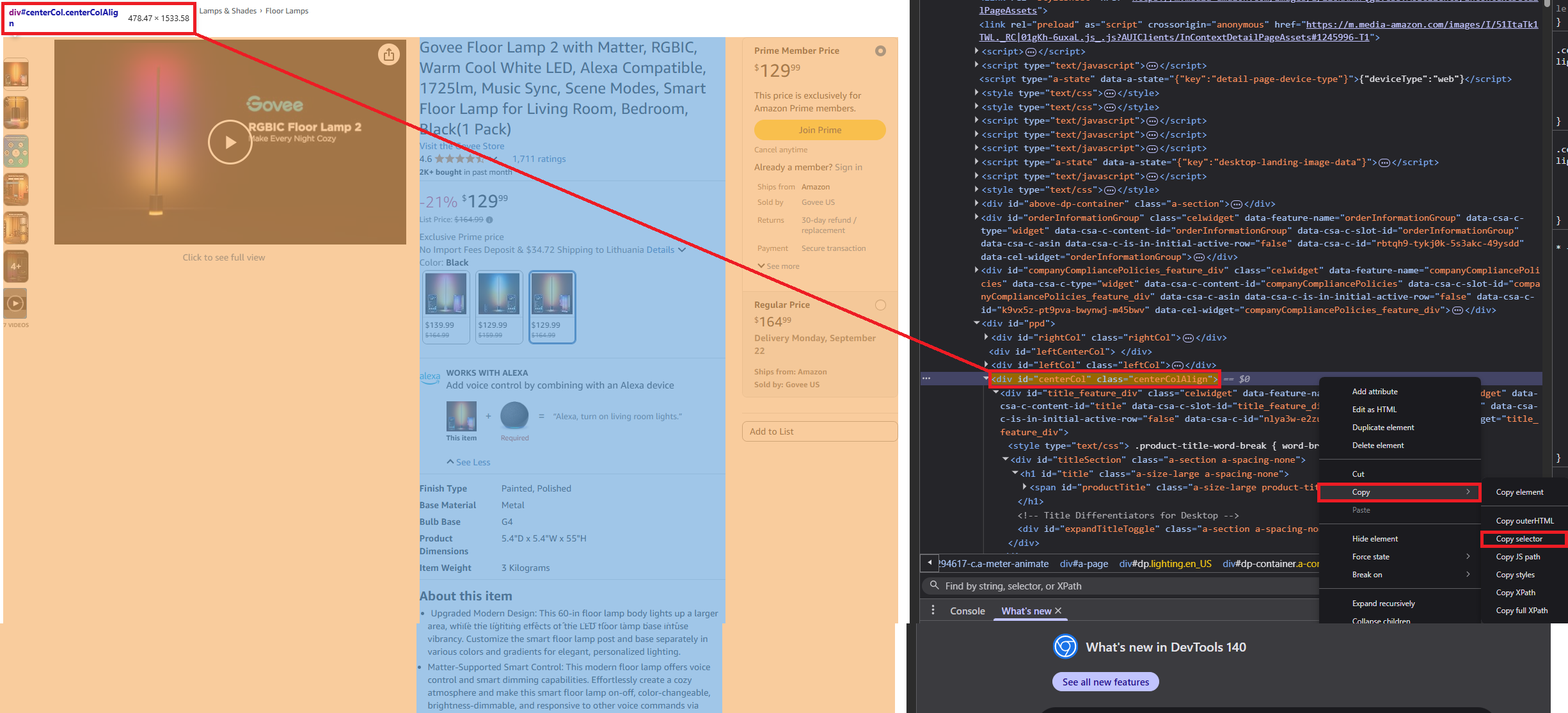Expand the rightCol div node
This screenshot has width=1568, height=713.
[x=986, y=337]
